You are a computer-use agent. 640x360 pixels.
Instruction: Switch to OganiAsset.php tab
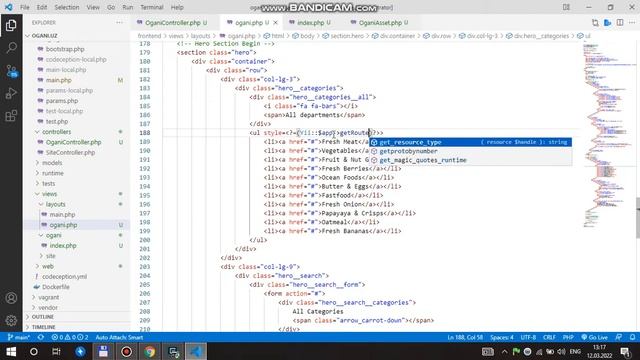pyautogui.click(x=380, y=23)
